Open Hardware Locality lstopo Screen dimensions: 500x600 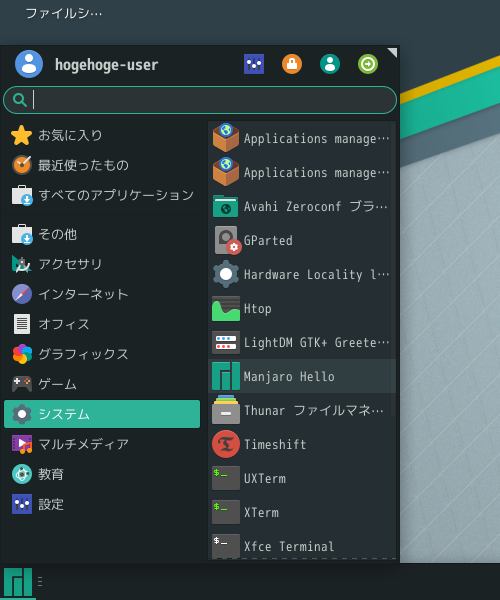(x=302, y=274)
